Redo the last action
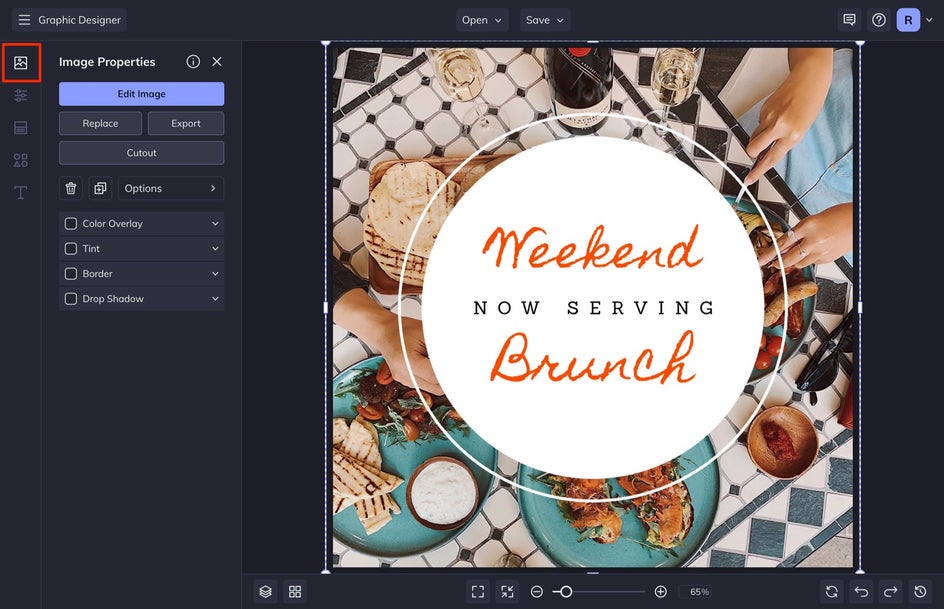 [890, 592]
